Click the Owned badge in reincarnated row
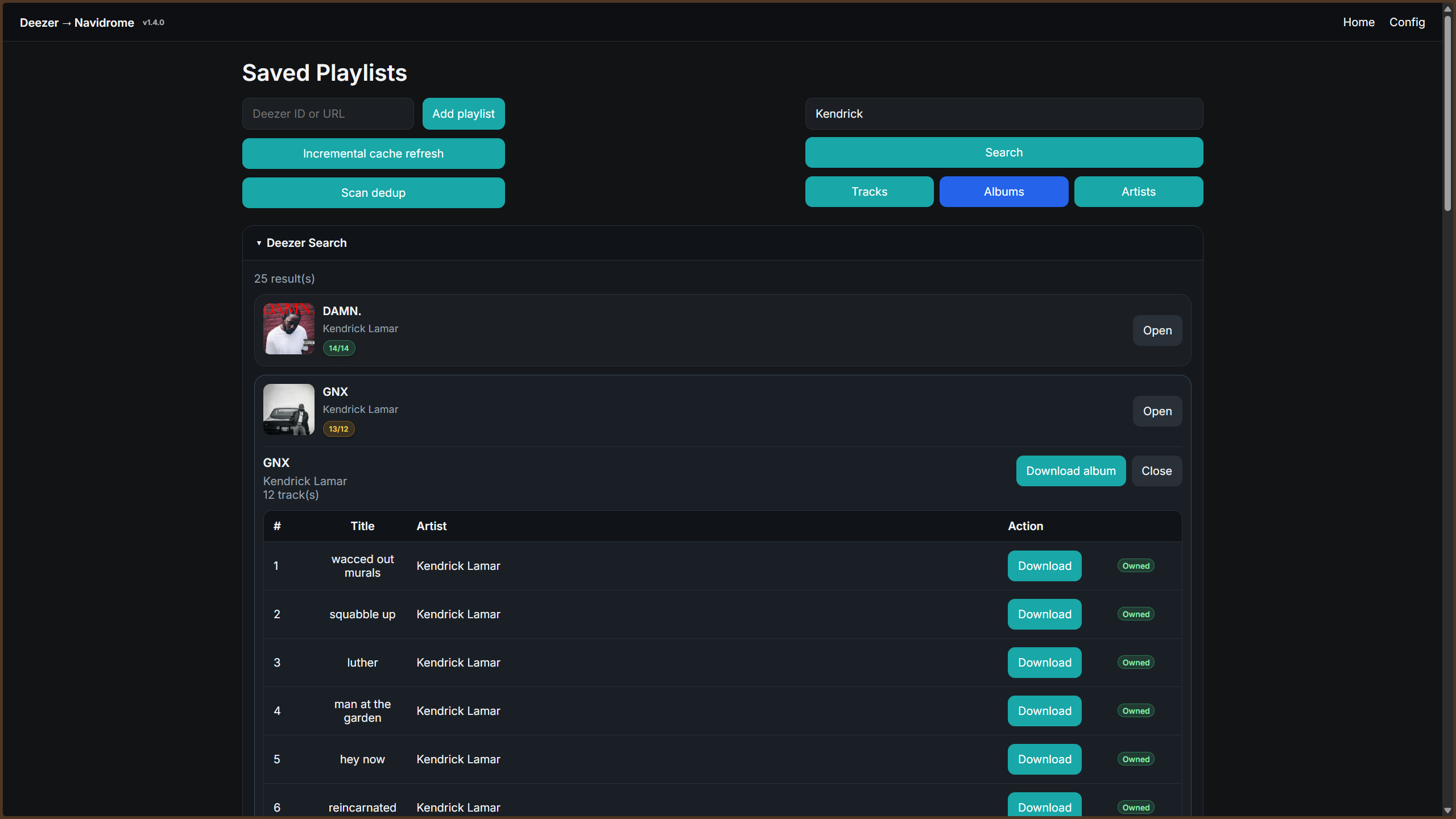The image size is (1456, 819). [1136, 808]
